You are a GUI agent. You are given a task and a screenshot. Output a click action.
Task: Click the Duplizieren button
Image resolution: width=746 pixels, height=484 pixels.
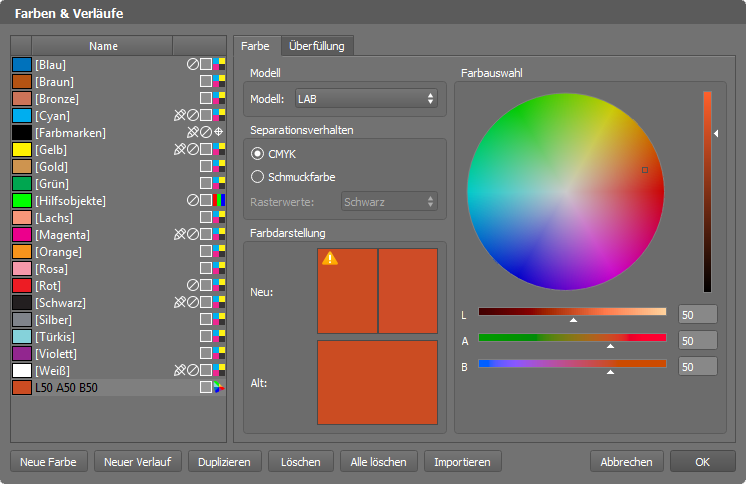[x=225, y=462]
